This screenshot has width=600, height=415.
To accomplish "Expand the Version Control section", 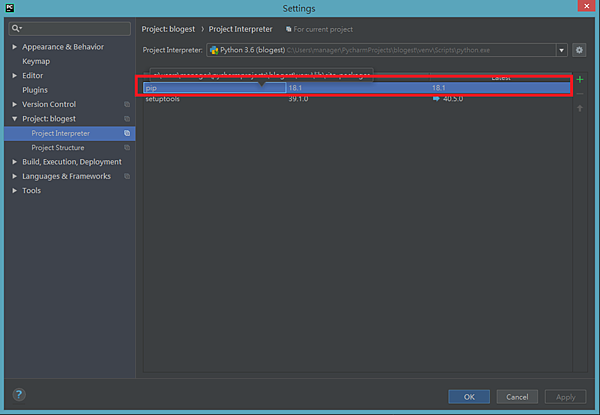I will (x=15, y=104).
